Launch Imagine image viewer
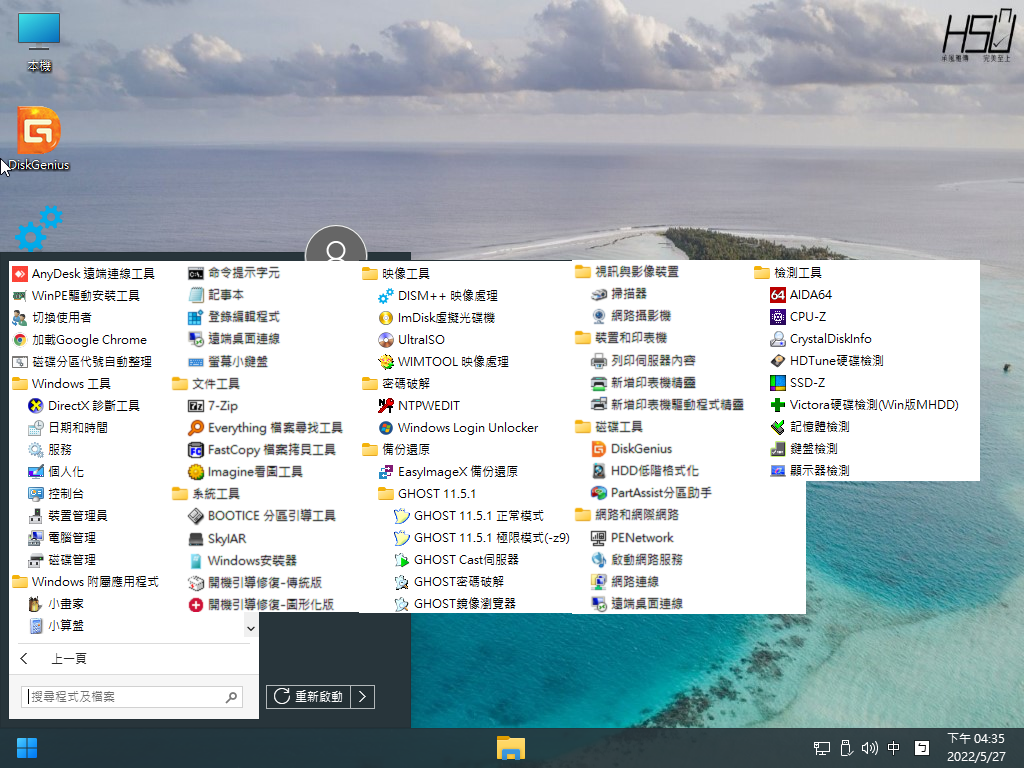The width and height of the screenshot is (1024, 768). click(246, 472)
